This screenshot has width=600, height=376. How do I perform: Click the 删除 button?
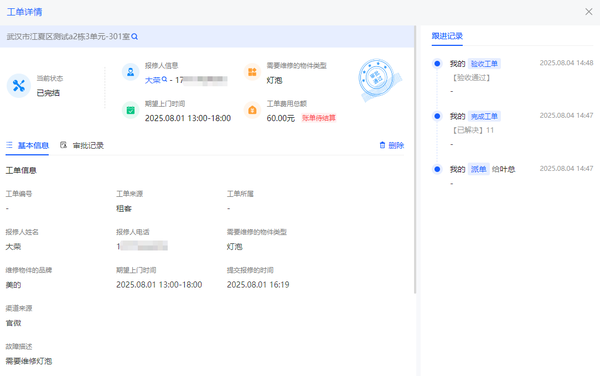tap(391, 145)
